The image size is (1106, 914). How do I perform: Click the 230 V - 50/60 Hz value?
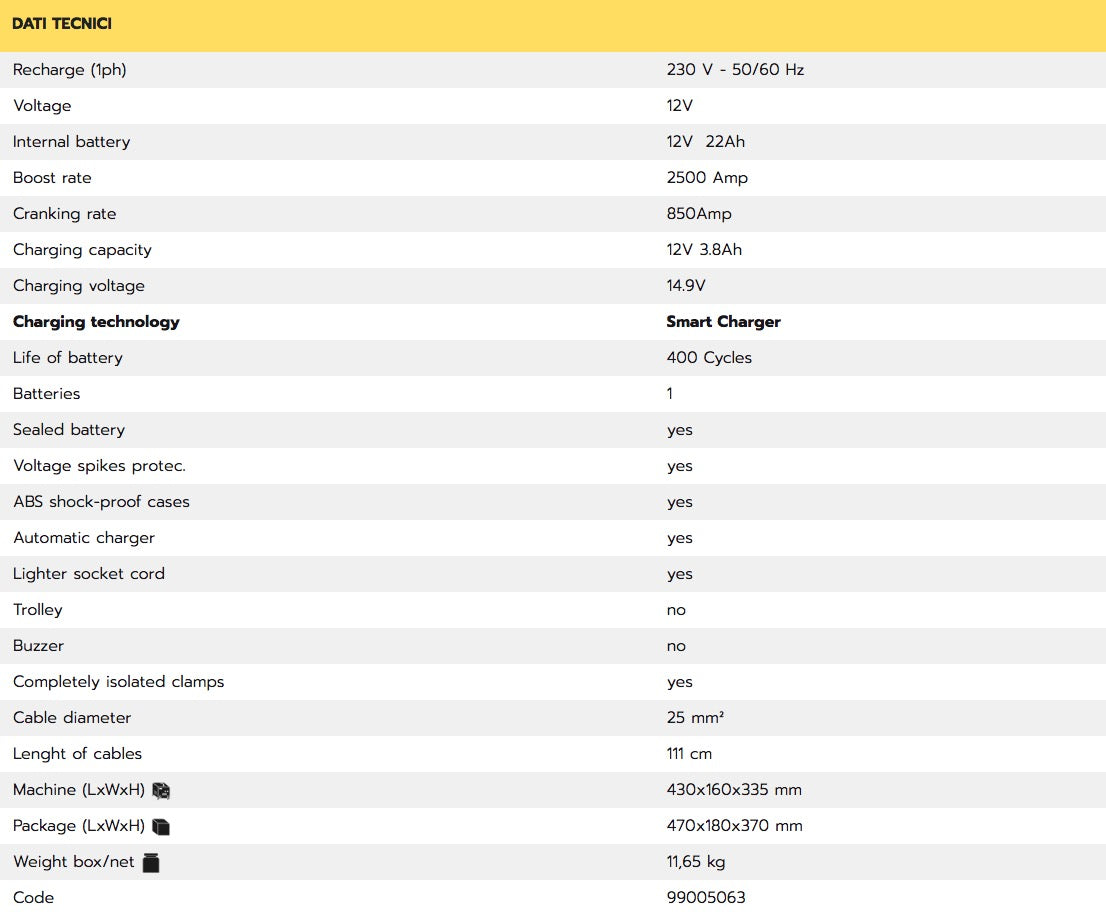pyautogui.click(x=735, y=70)
